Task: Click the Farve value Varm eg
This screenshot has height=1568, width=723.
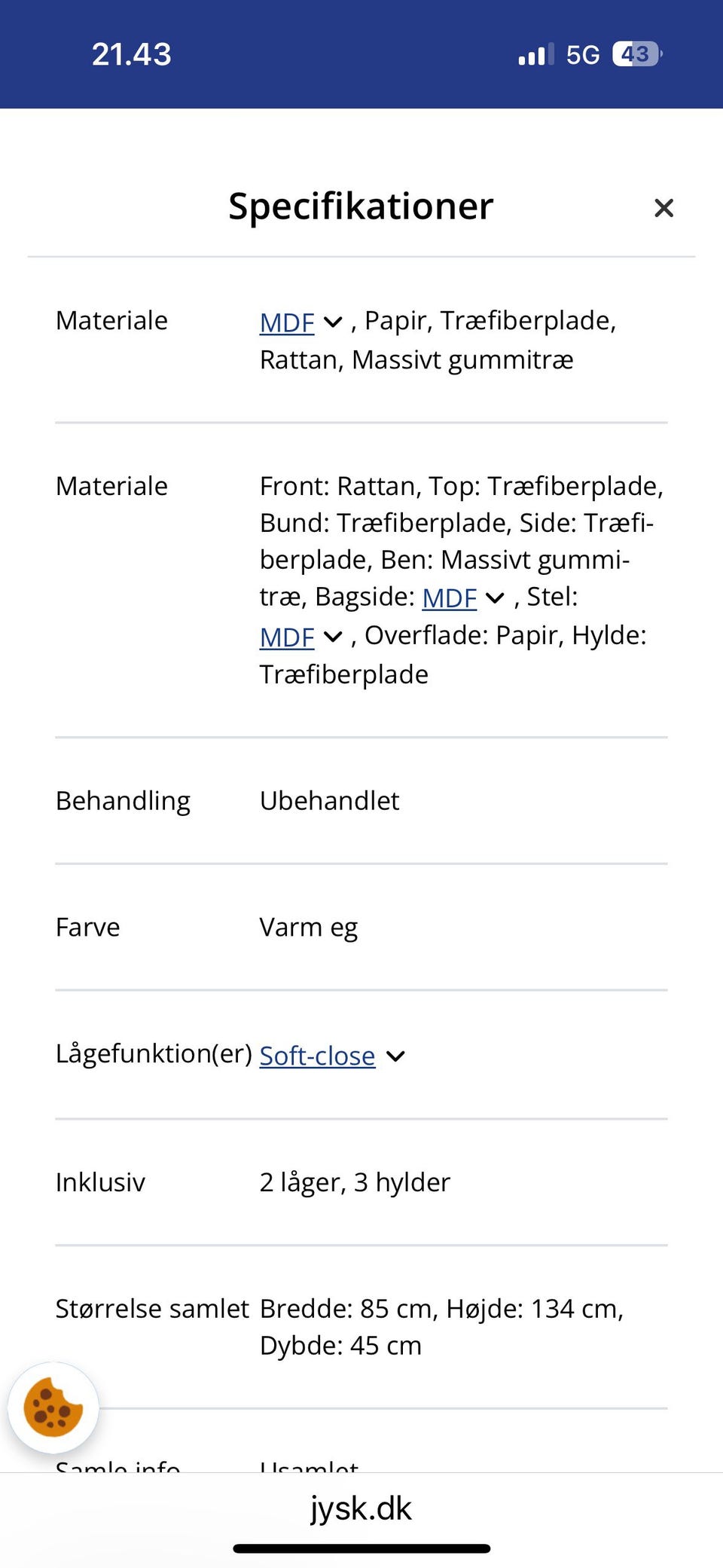Action: pos(309,928)
